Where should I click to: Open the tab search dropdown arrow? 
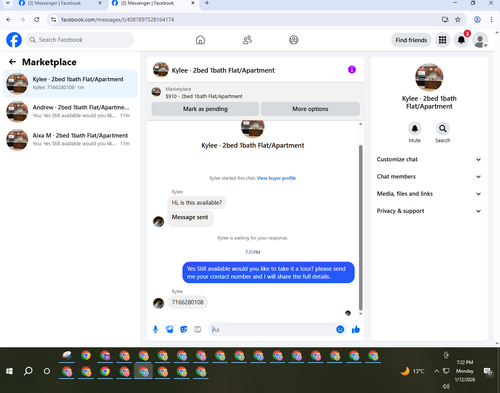(x=8, y=3)
